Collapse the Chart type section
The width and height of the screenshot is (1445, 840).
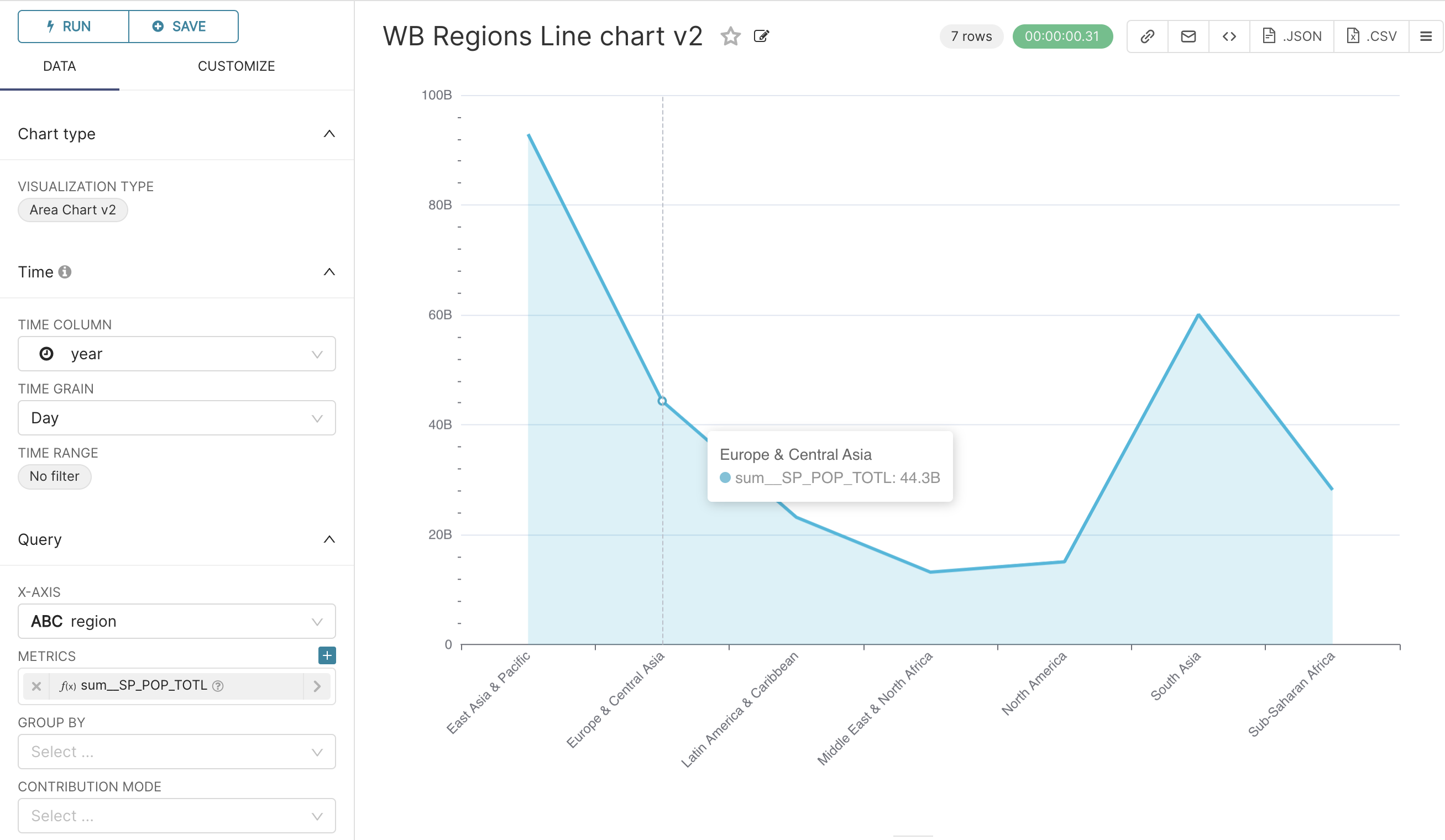click(329, 134)
